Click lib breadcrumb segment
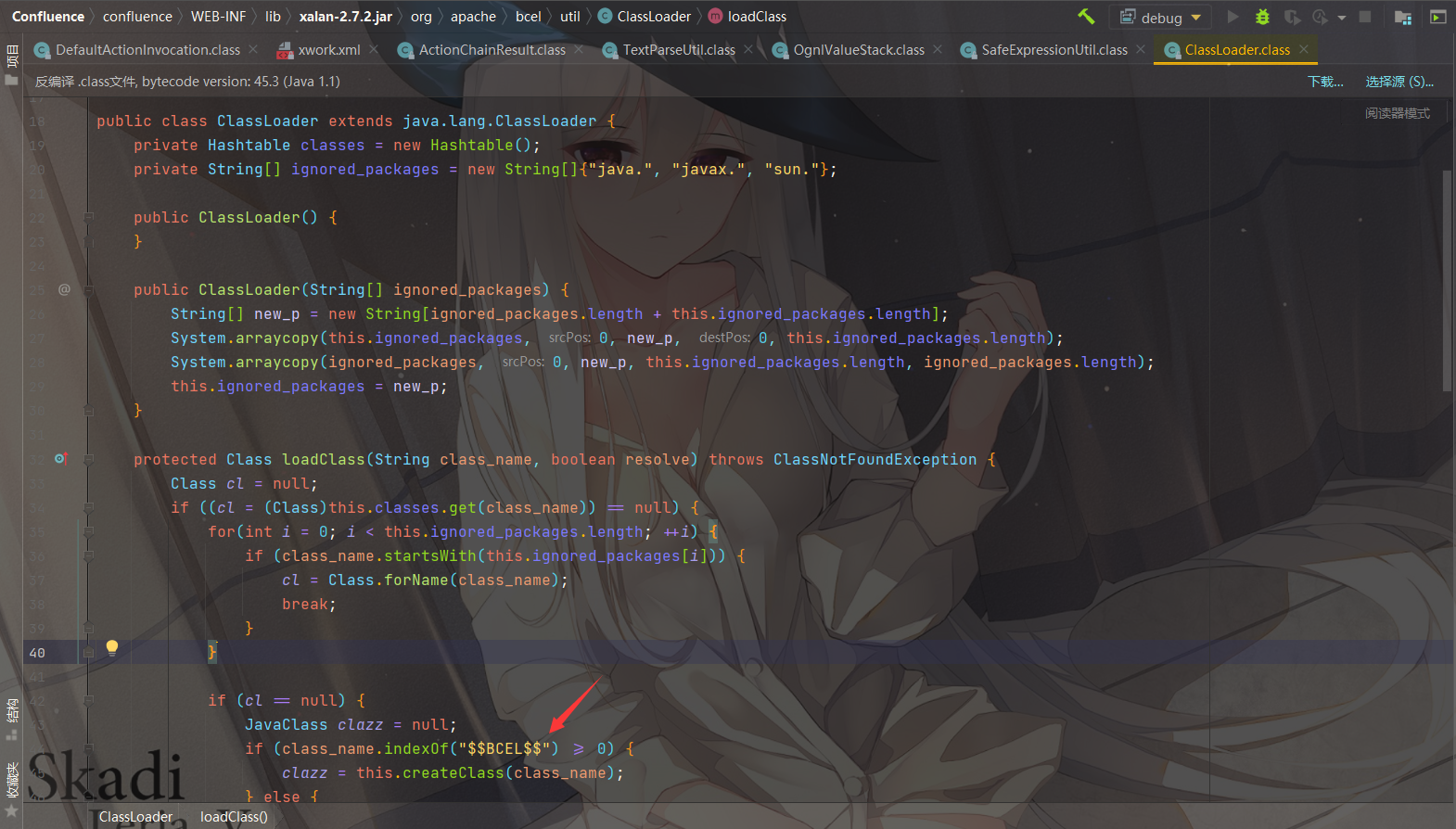Viewport: 1456px width, 829px height. point(273,17)
